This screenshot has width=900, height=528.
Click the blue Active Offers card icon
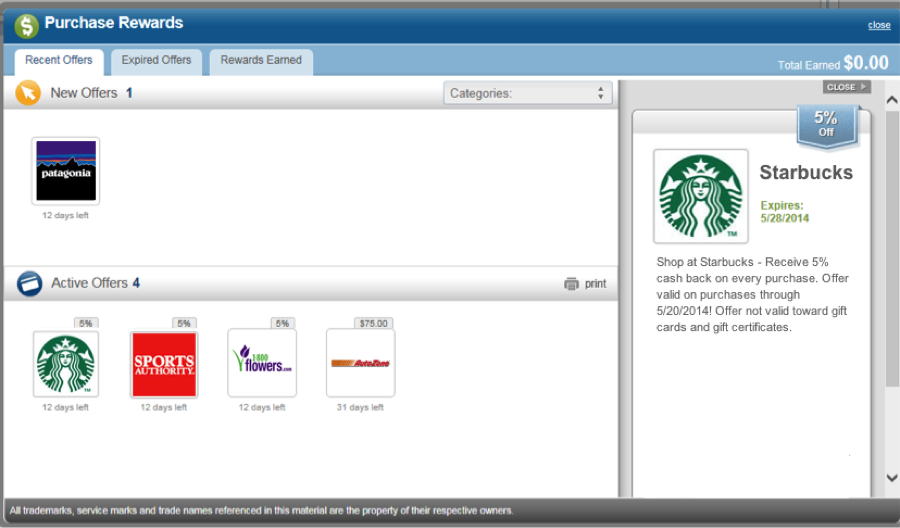[x=29, y=283]
